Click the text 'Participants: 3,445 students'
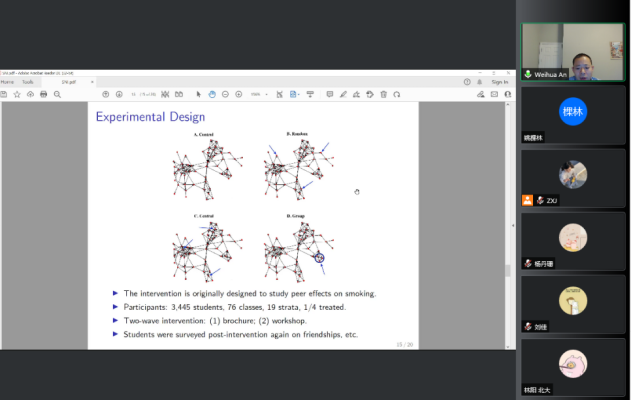The width and height of the screenshot is (631, 400). tap(173, 307)
